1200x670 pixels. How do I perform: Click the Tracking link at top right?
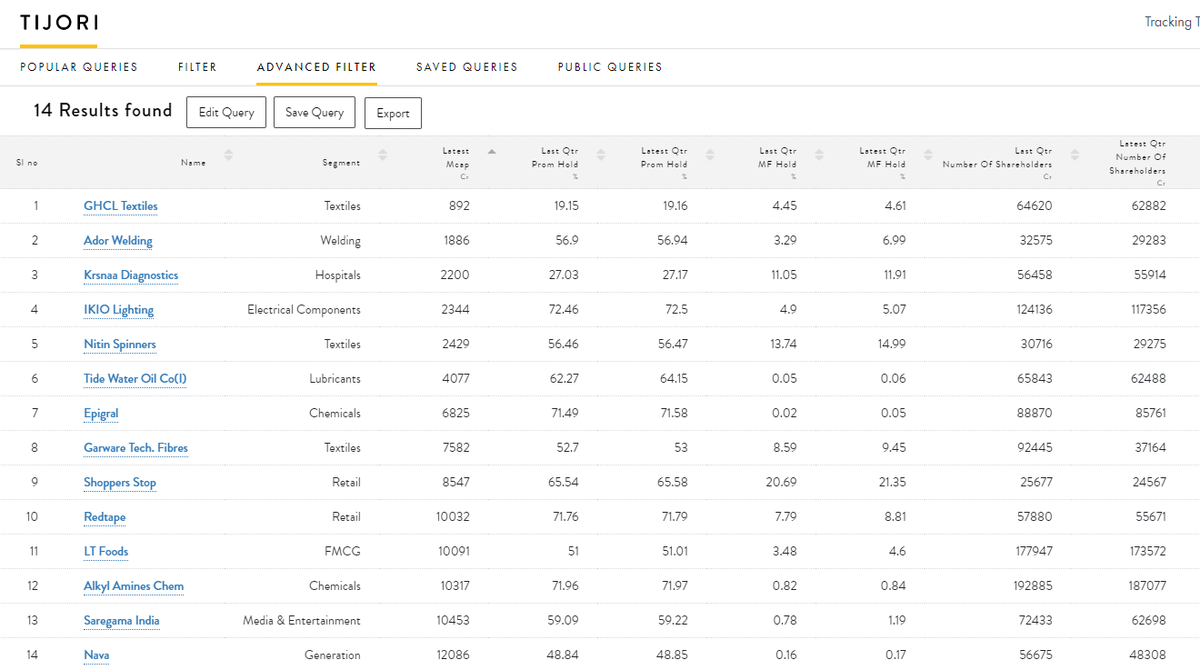pyautogui.click(x=1172, y=22)
